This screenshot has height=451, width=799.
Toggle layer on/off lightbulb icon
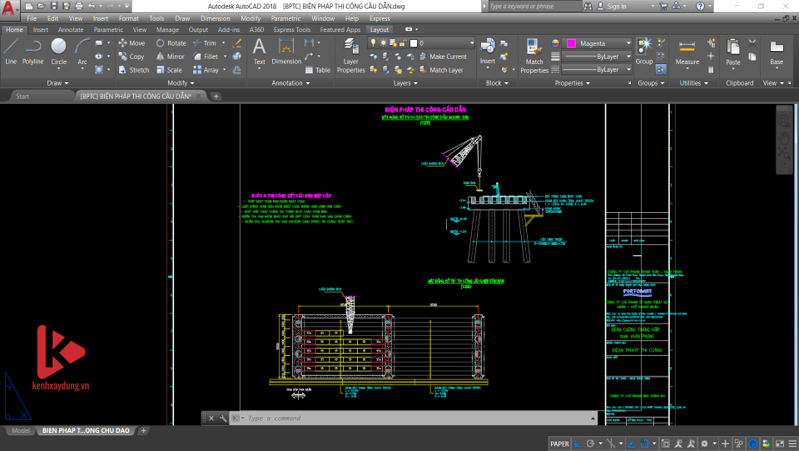(373, 43)
